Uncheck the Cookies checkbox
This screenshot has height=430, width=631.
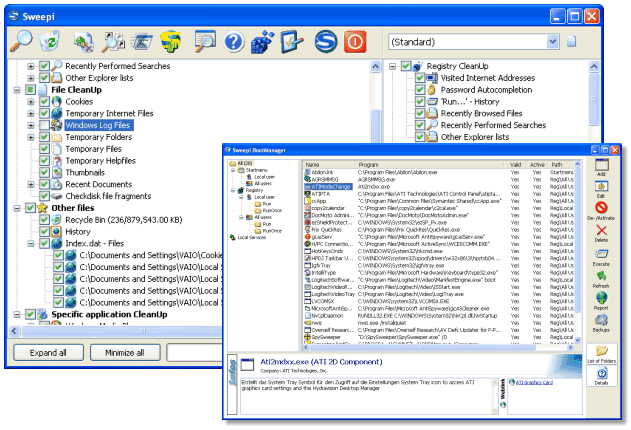point(44,102)
